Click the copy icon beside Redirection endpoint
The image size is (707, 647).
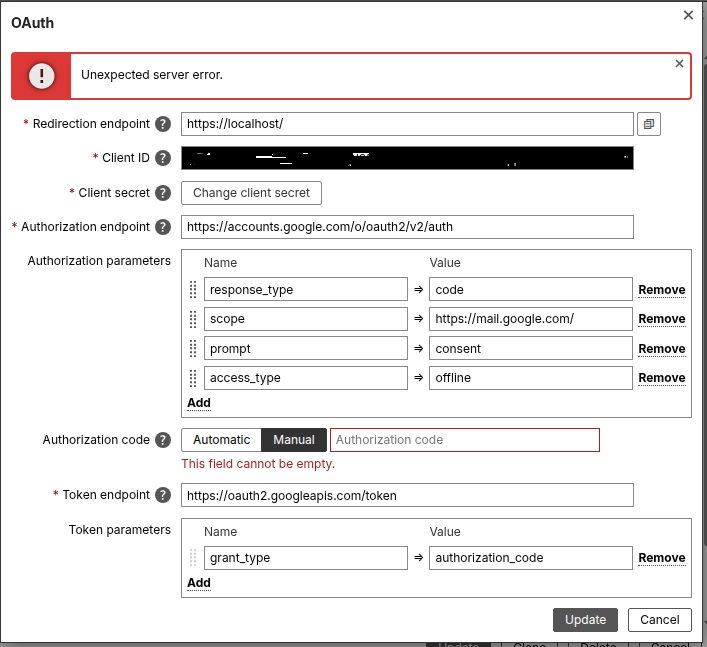tap(648, 124)
